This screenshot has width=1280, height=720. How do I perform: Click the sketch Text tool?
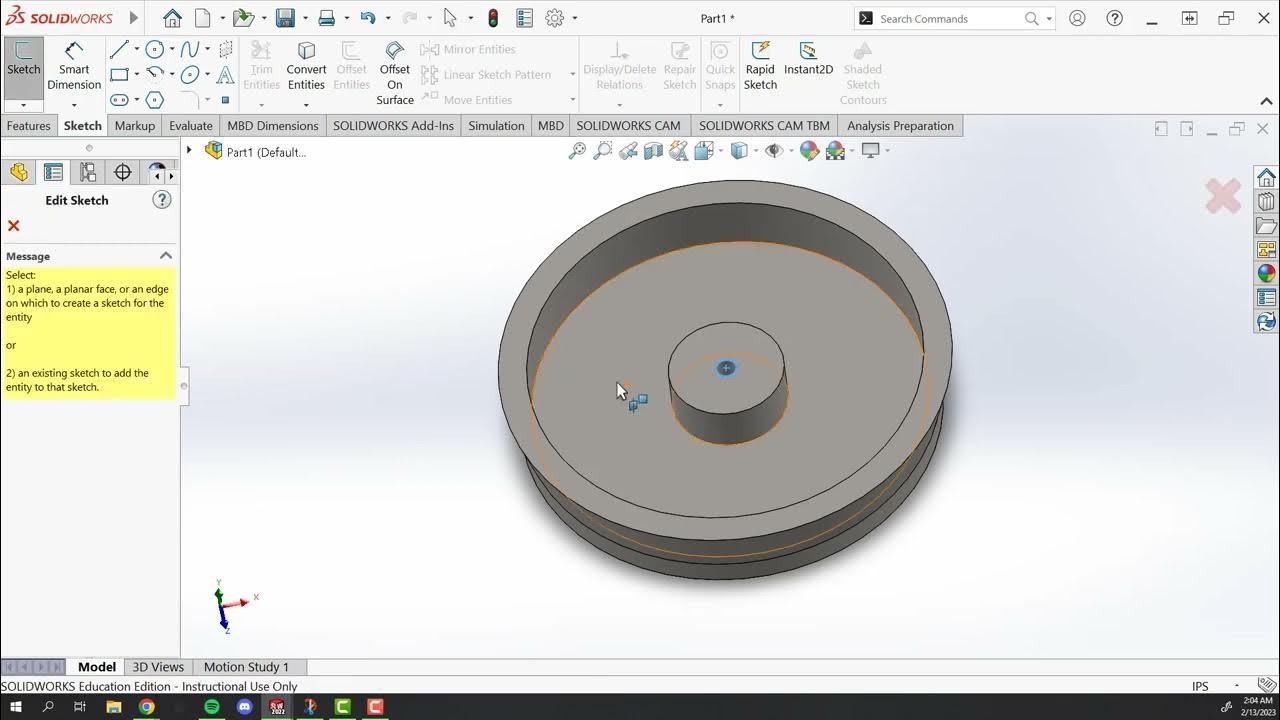pos(226,75)
